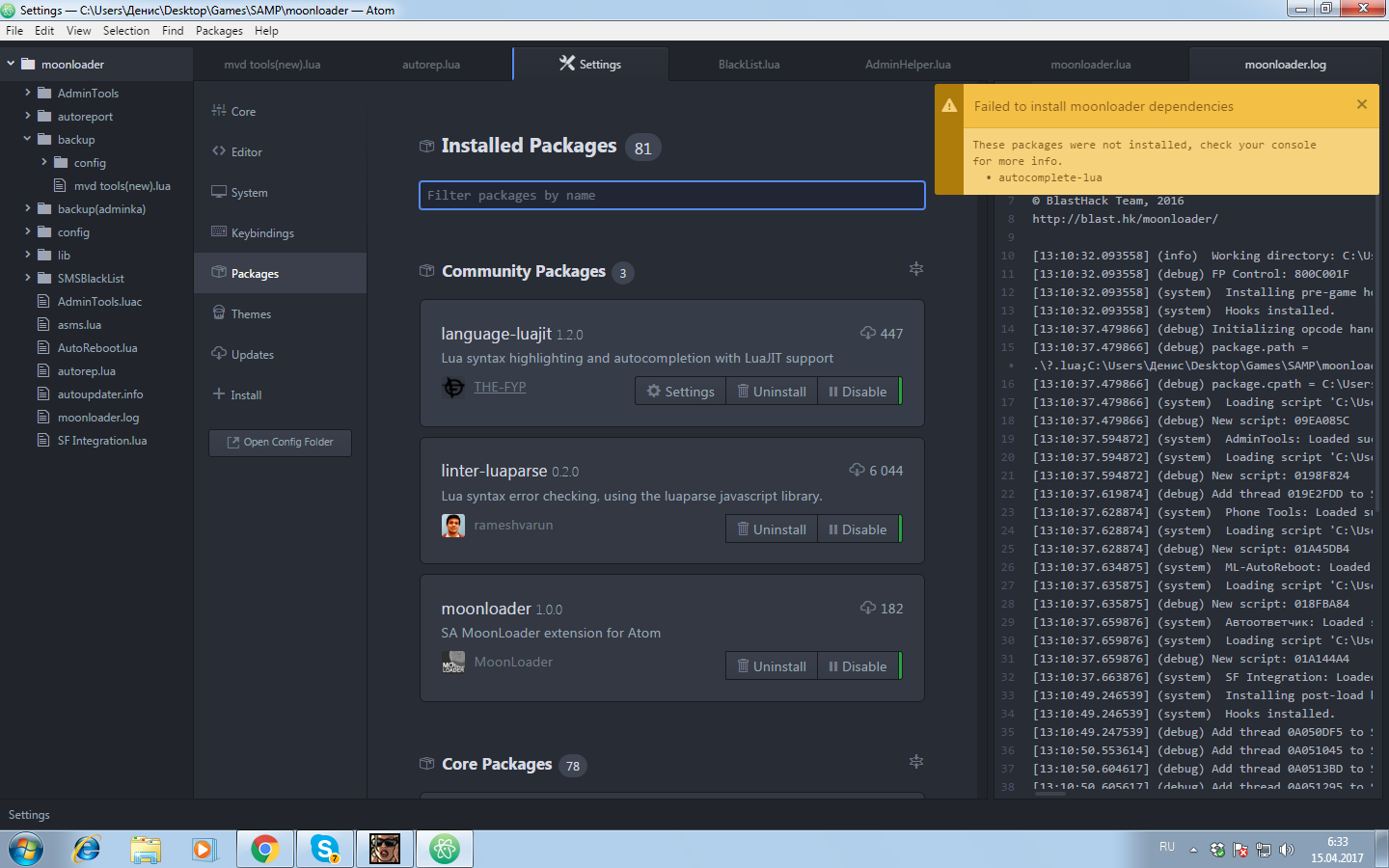Switch to the AdminHelper.lua tab

[908, 65]
